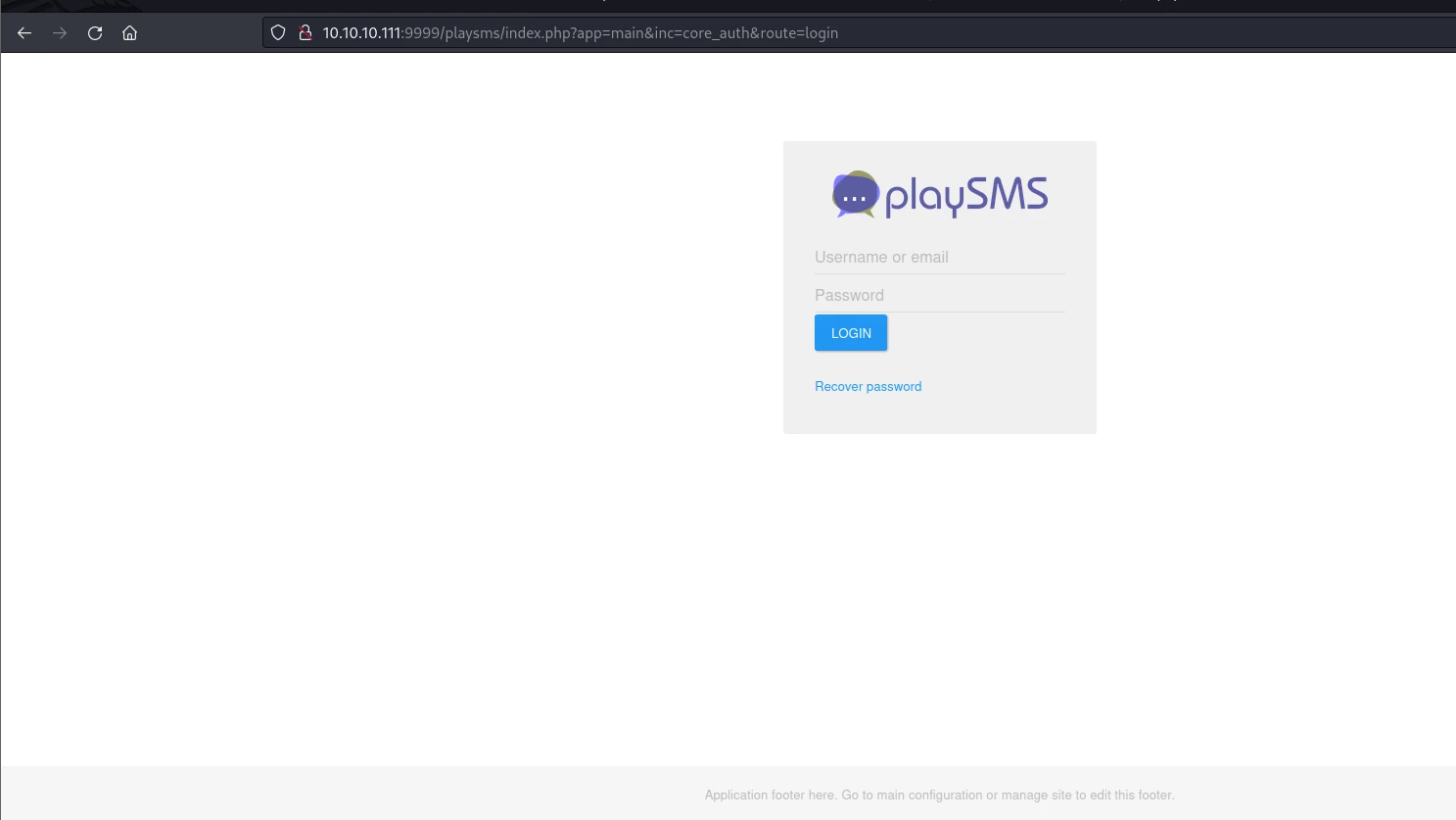Focus the Password field
The height and width of the screenshot is (820, 1456).
click(x=940, y=296)
